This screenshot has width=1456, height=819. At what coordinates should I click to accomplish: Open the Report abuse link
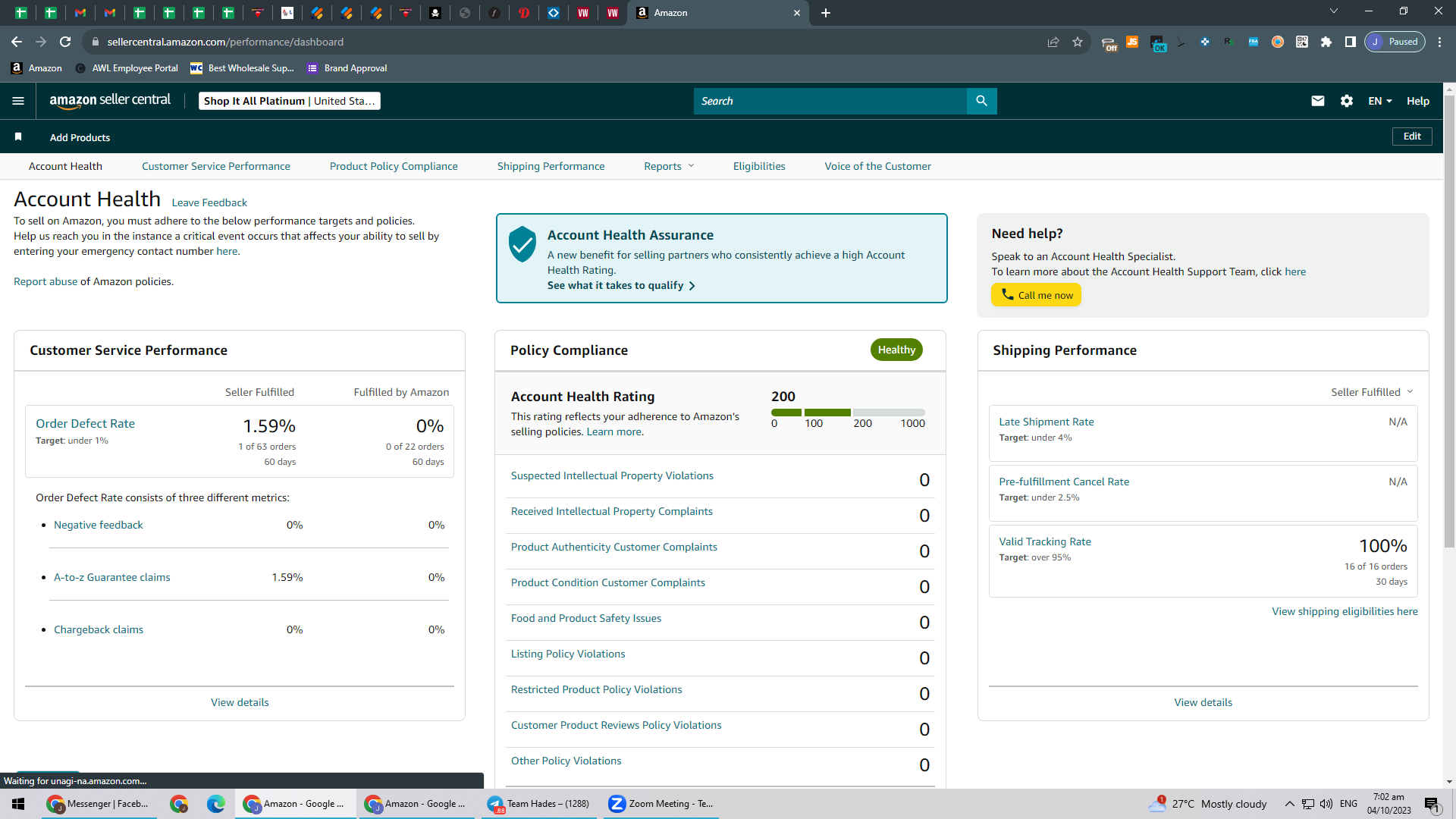[x=45, y=281]
